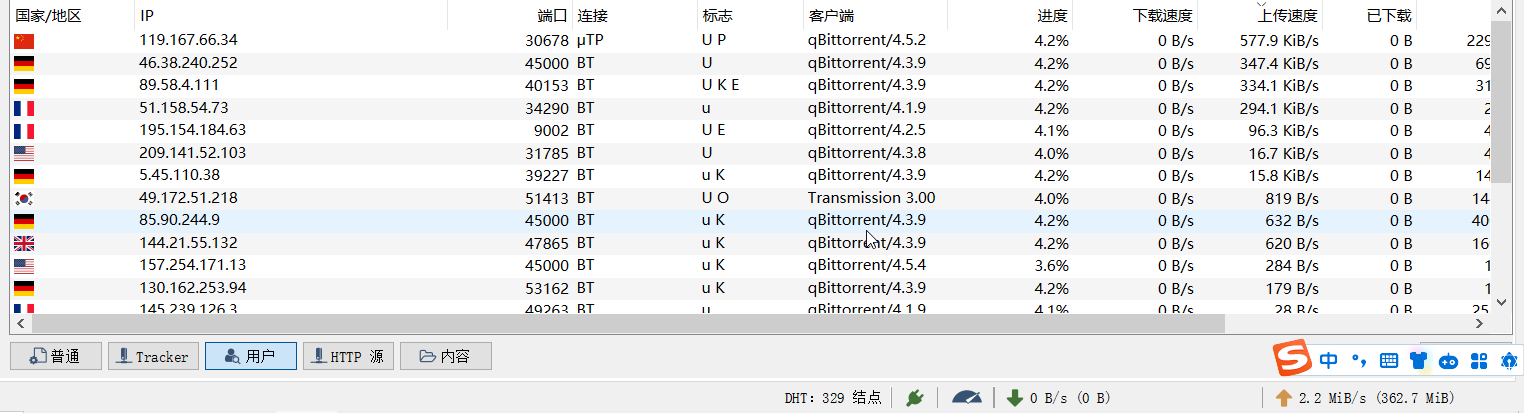The image size is (1524, 413).
Task: Sort peers by 国家/地区 column header
Action: pyautogui.click(x=71, y=16)
